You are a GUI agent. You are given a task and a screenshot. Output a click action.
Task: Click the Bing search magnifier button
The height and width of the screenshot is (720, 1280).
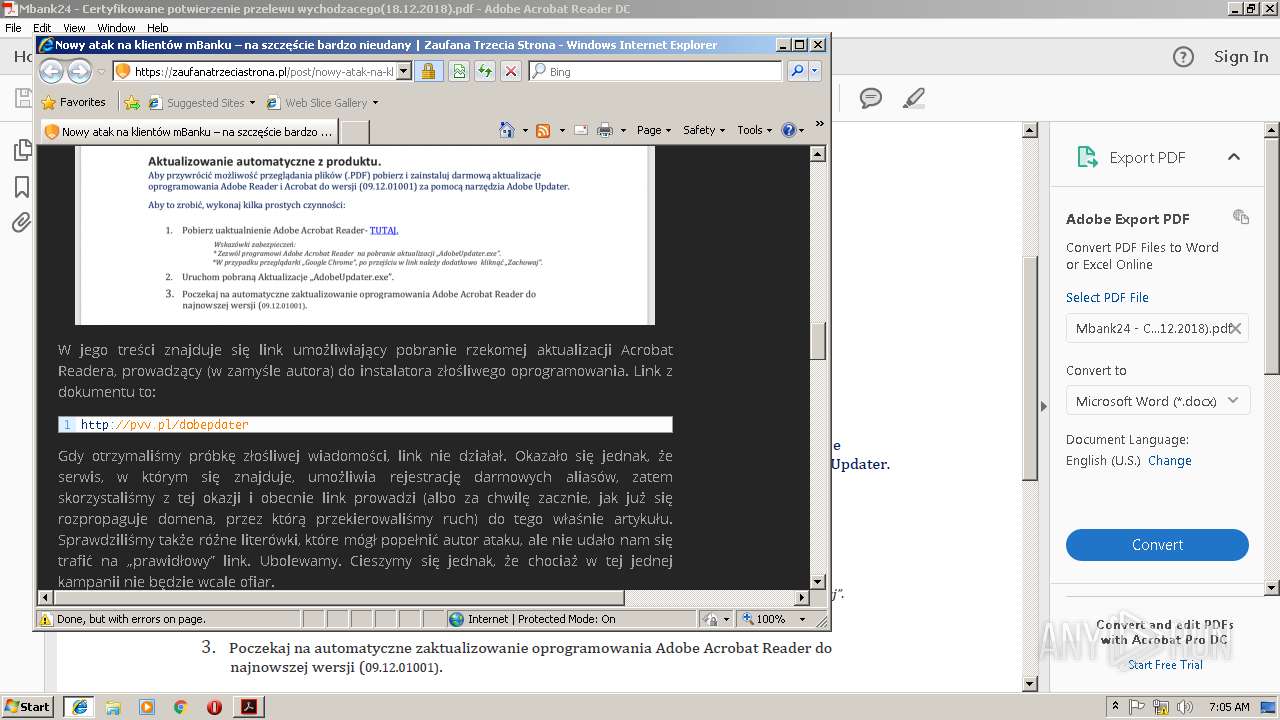tap(797, 71)
